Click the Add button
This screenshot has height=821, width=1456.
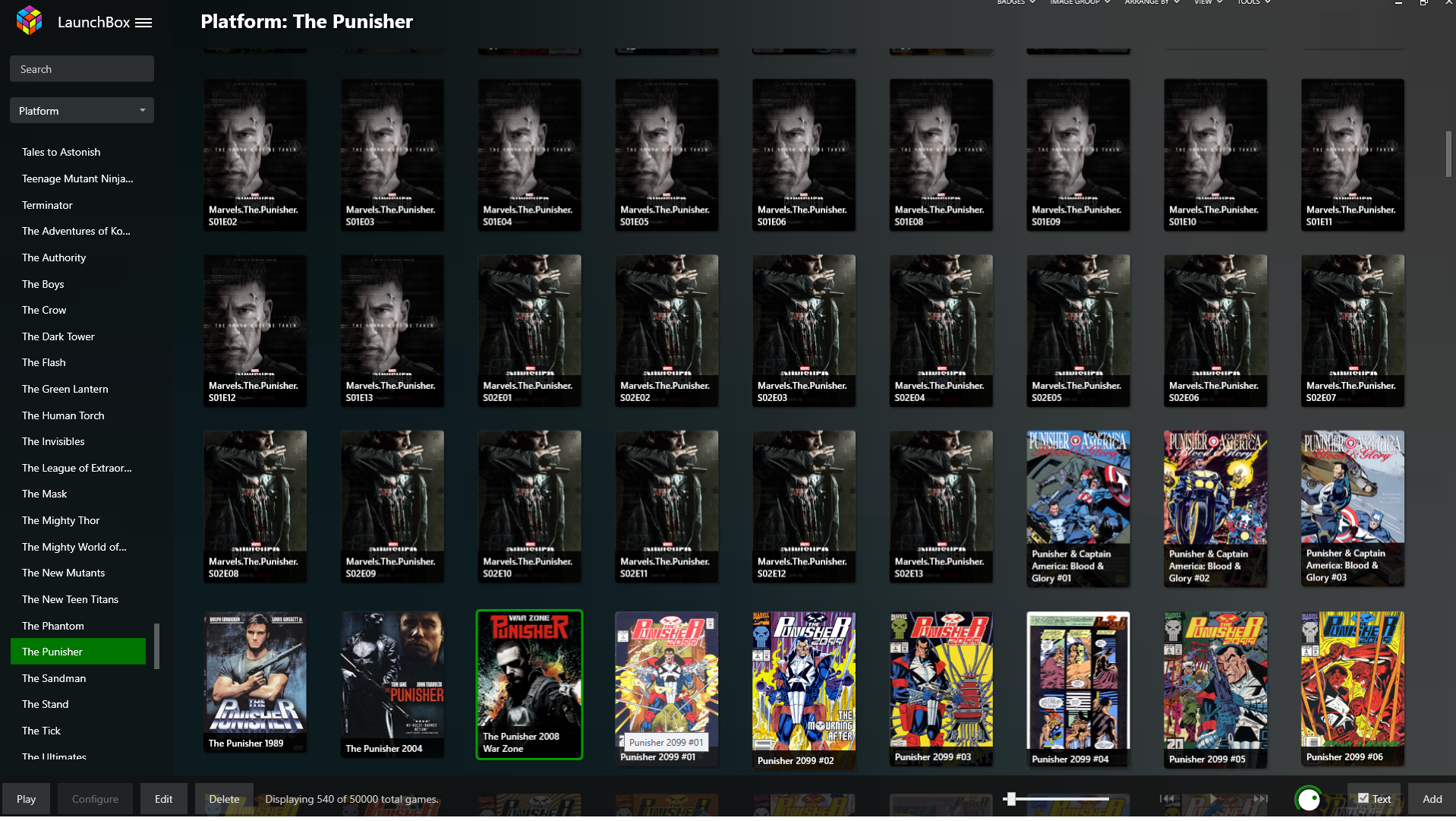1432,800
